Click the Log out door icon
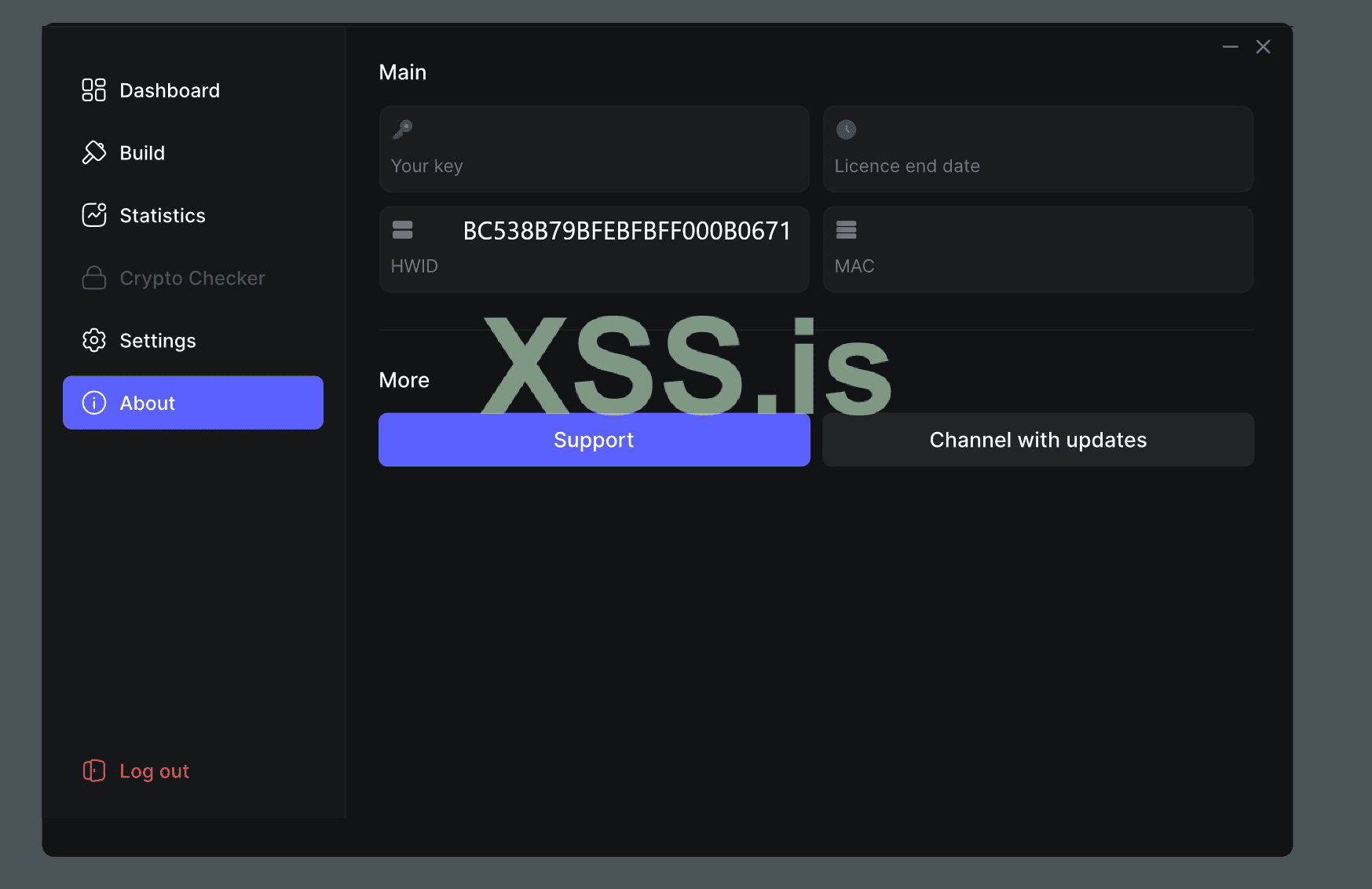Viewport: 1372px width, 889px height. pos(93,770)
